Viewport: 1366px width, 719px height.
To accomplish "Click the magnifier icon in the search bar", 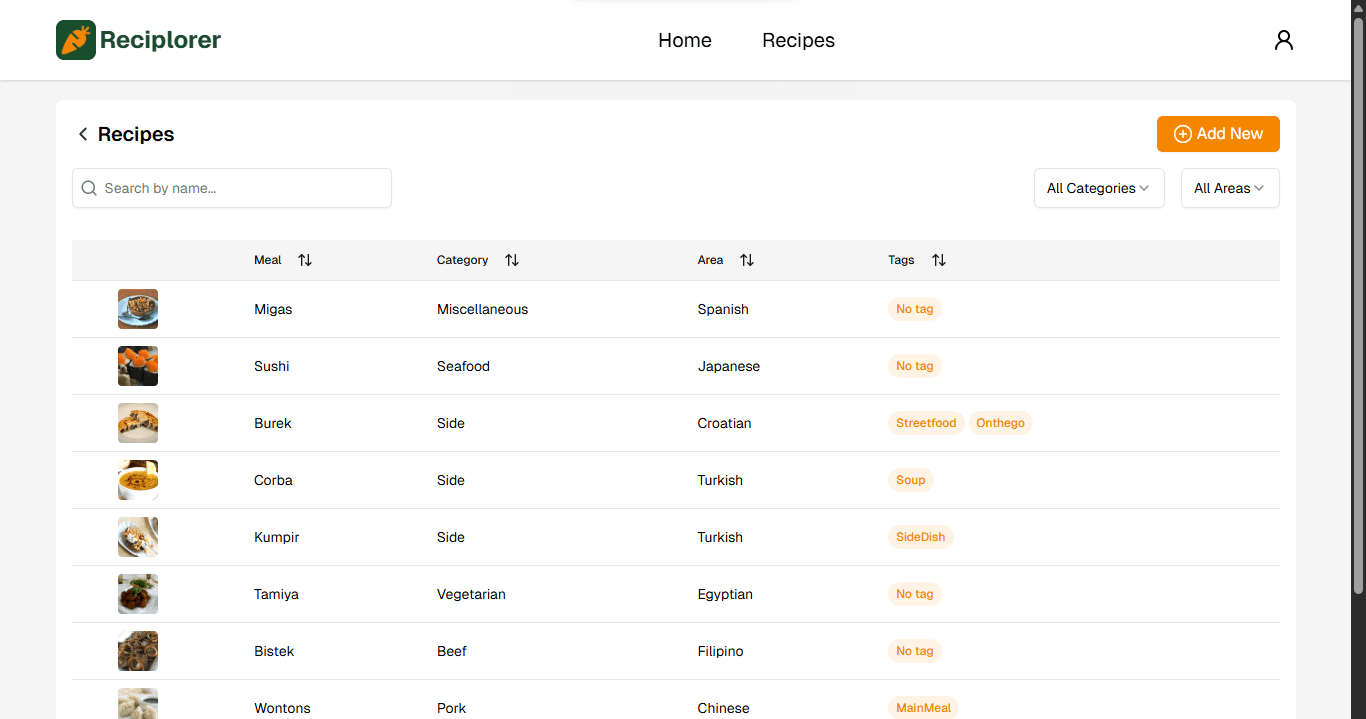I will 89,188.
